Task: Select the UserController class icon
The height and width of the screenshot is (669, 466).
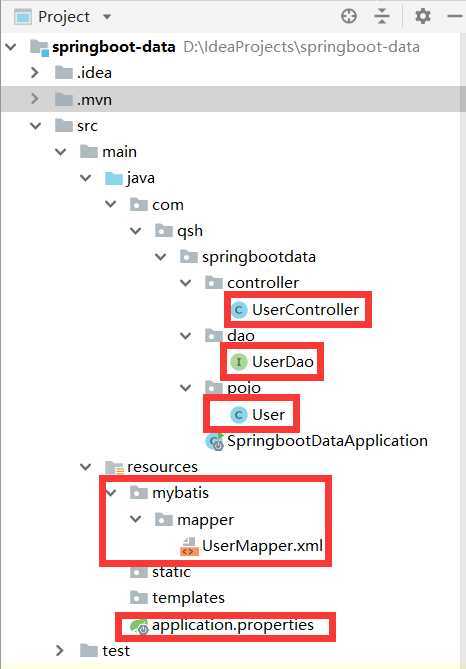Action: point(239,309)
